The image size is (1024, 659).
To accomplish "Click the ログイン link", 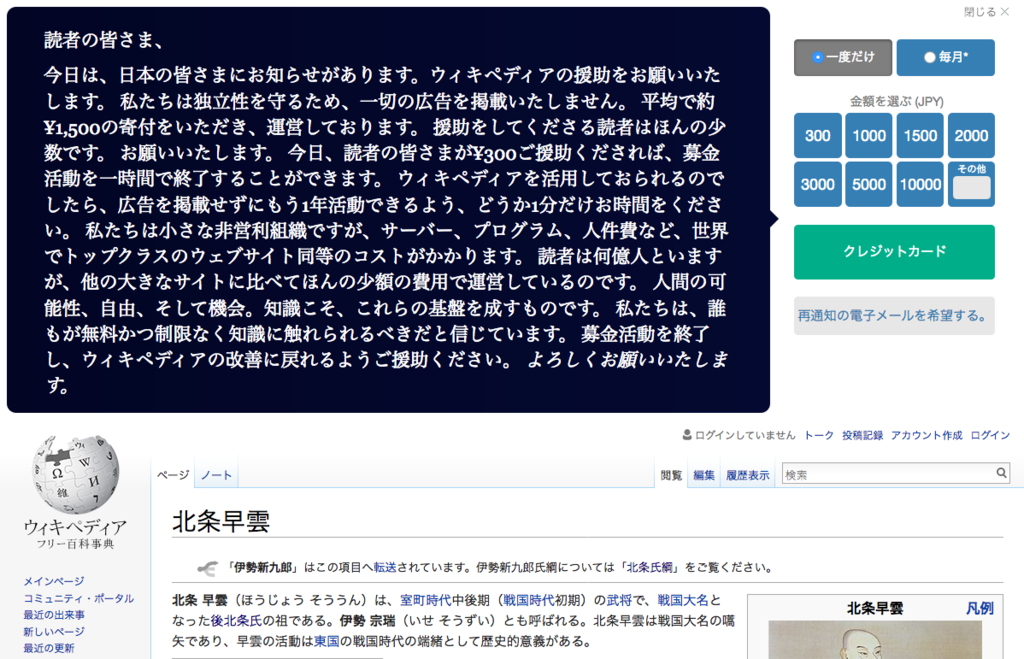I will pos(989,436).
